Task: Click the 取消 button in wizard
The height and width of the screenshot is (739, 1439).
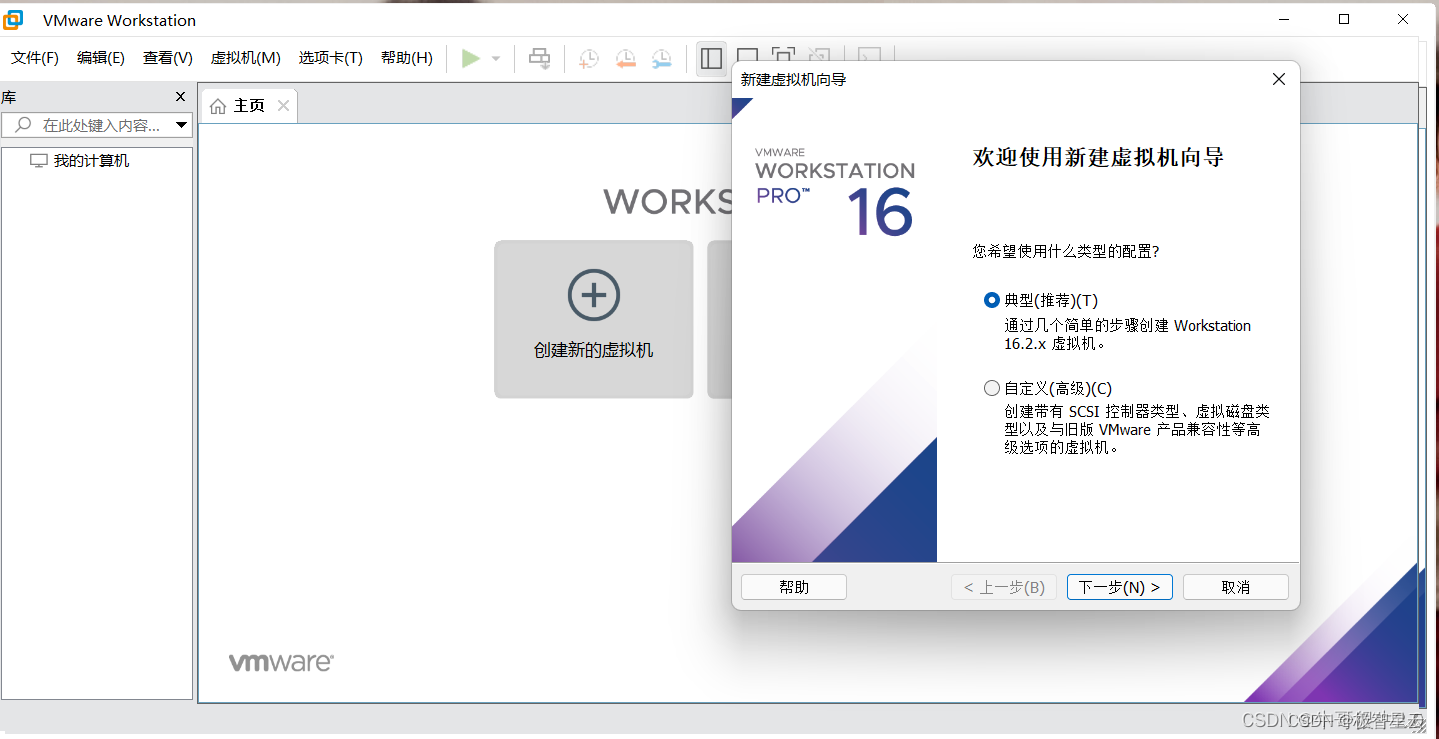Action: point(1236,587)
